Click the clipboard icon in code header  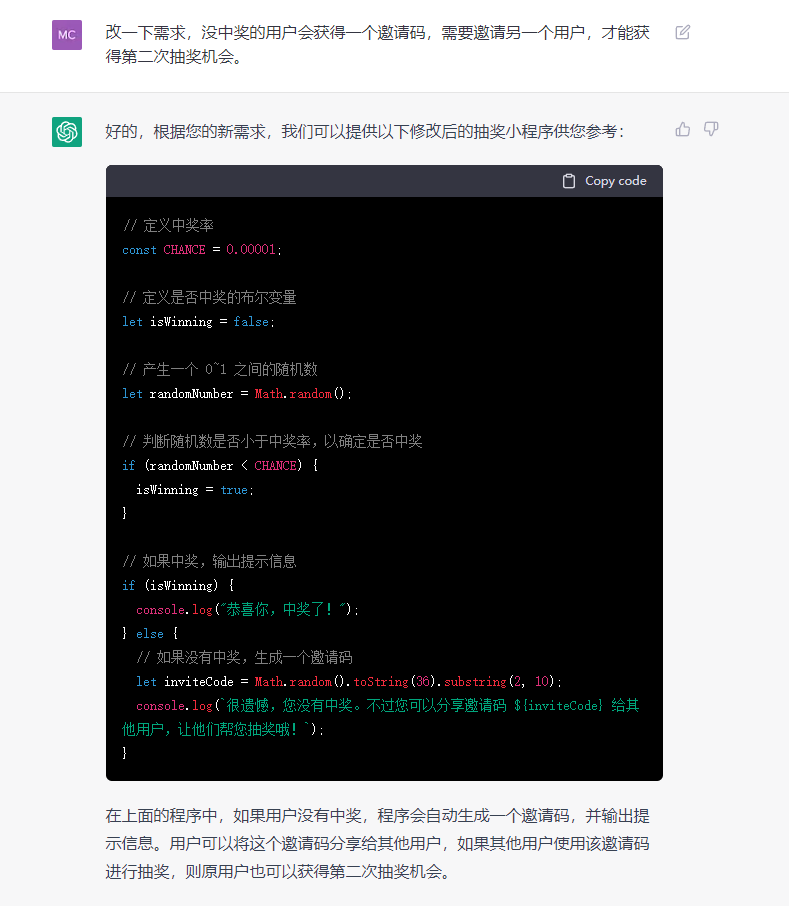[569, 181]
